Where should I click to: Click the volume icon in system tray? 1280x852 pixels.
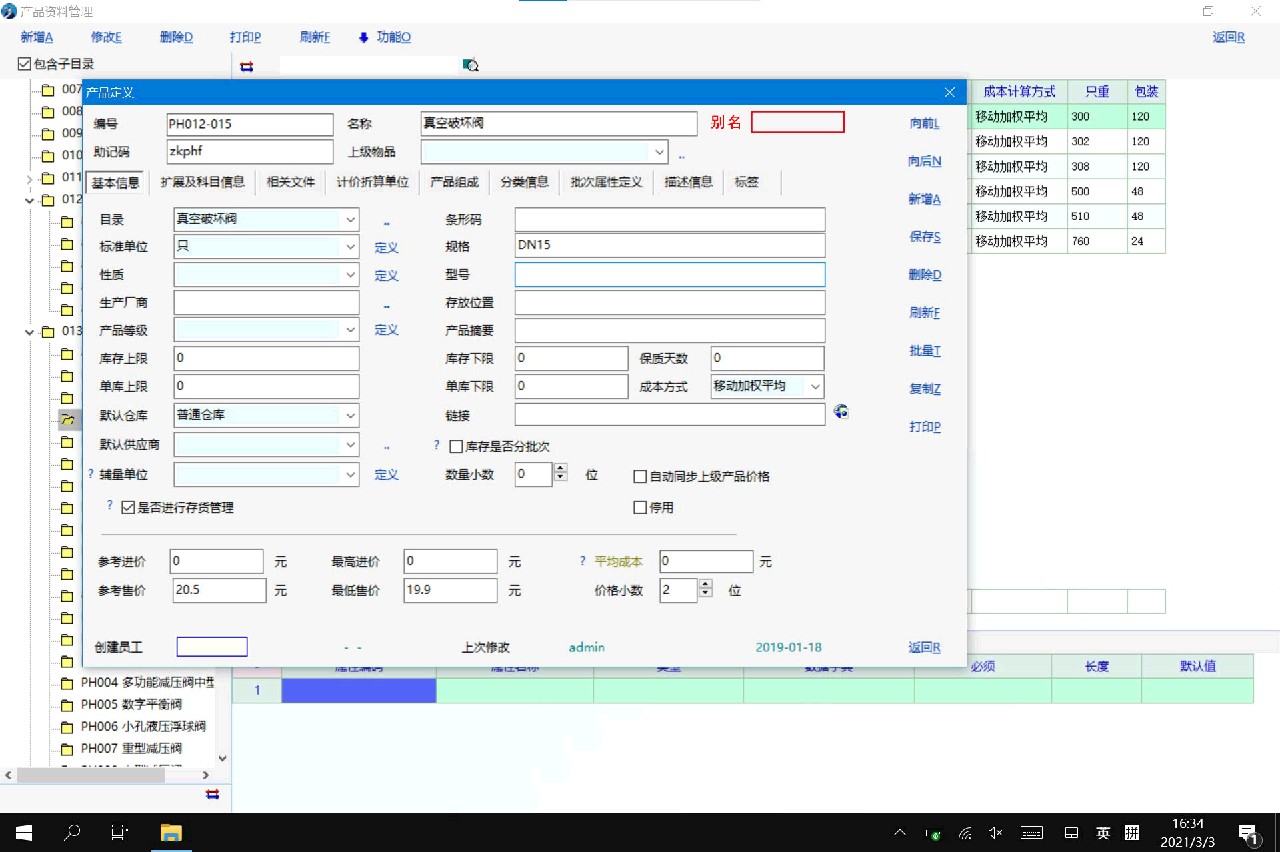(995, 832)
